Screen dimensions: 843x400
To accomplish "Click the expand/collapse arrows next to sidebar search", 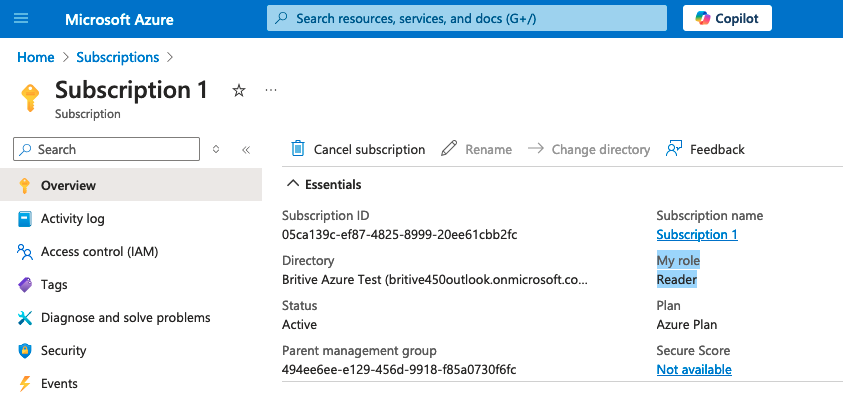I will 216,149.
